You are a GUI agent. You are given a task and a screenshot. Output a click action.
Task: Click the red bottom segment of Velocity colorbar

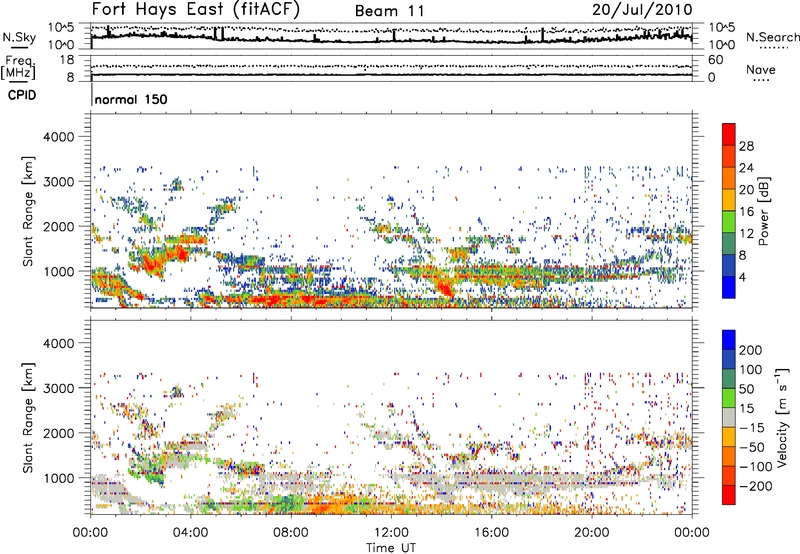click(729, 495)
